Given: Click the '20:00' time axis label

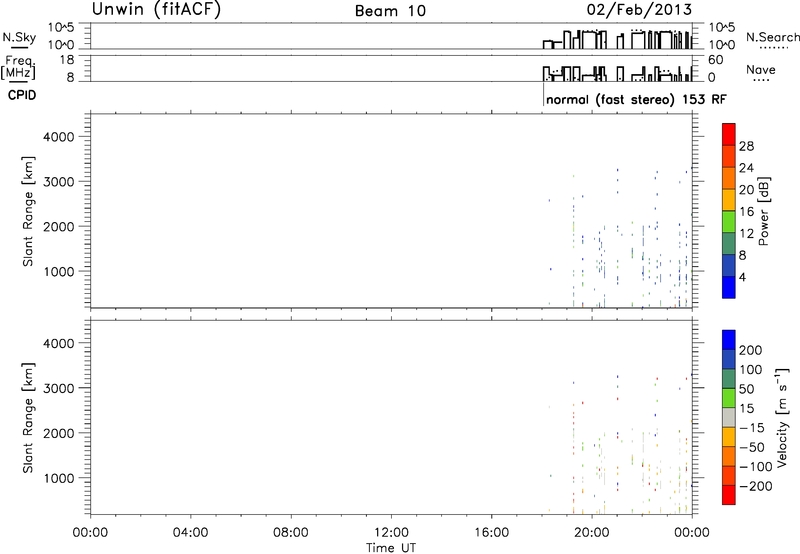Looking at the screenshot, I should pos(592,533).
